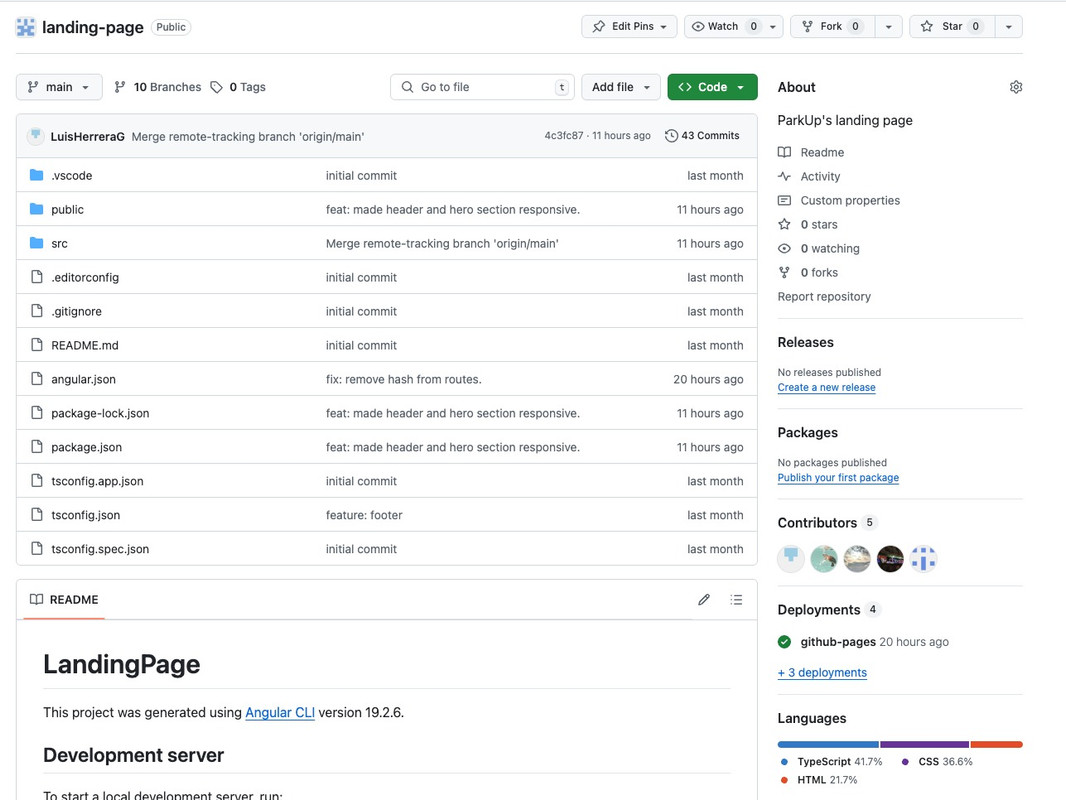
Task: Click the first contributor avatar
Action: point(791,559)
